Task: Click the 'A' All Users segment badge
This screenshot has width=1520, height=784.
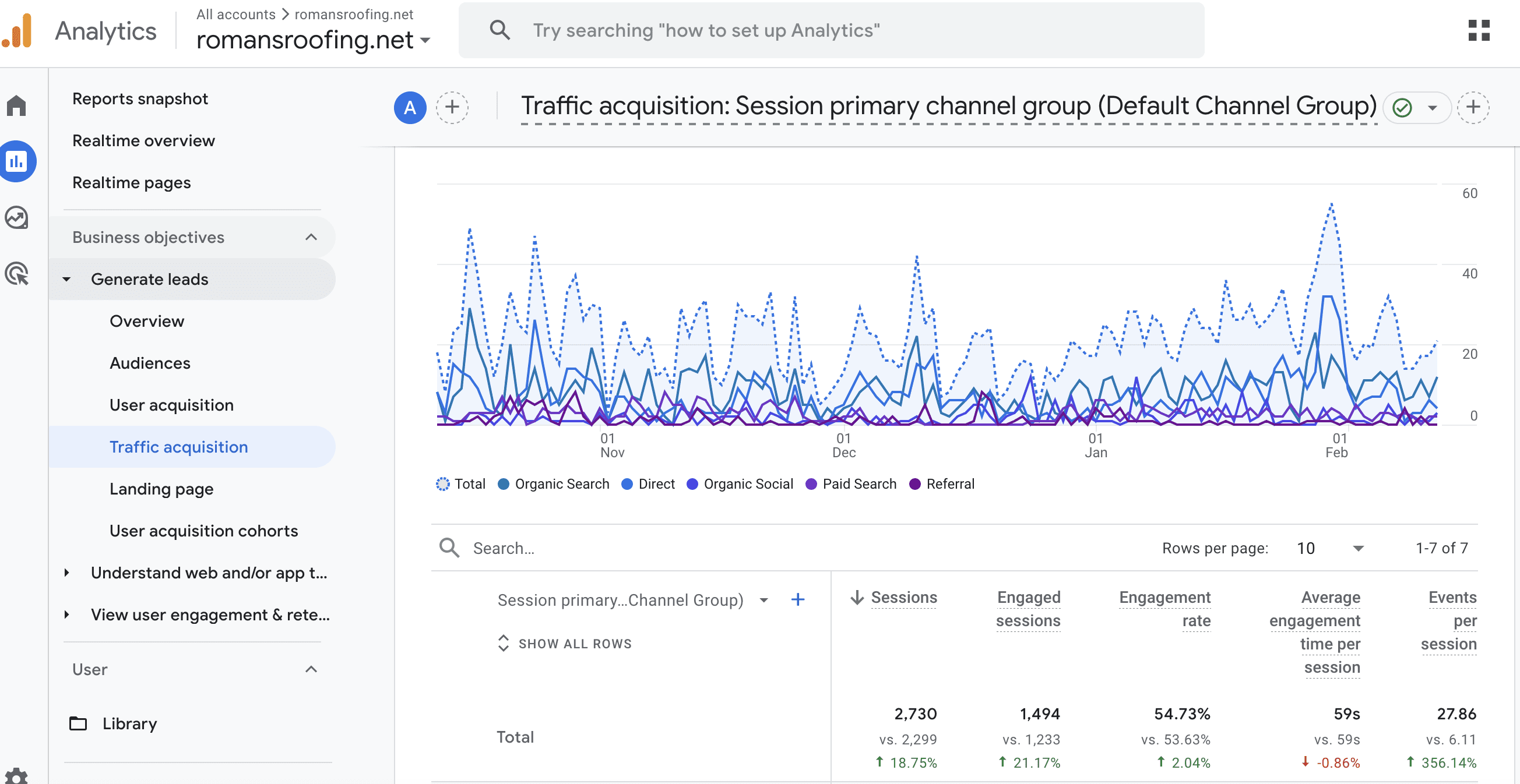Action: point(410,107)
